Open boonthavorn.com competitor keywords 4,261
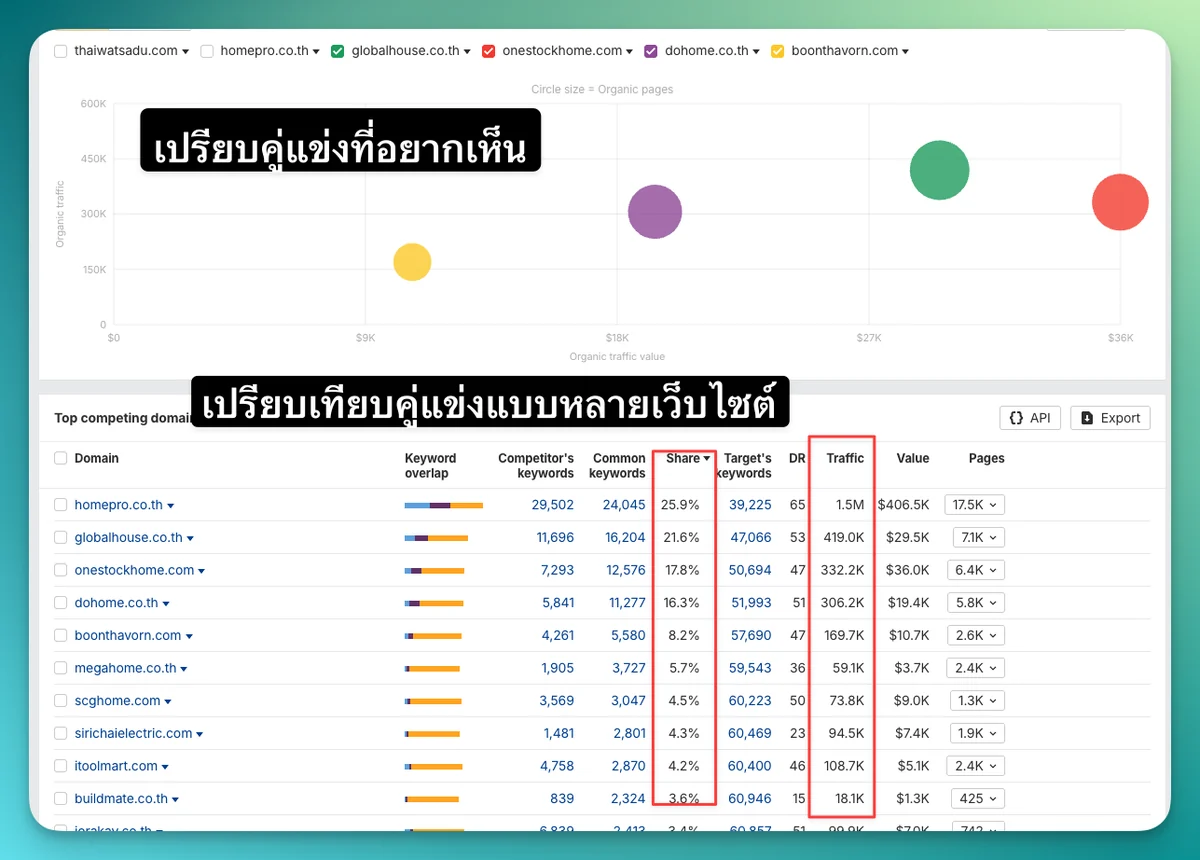The image size is (1200, 860). tap(558, 635)
